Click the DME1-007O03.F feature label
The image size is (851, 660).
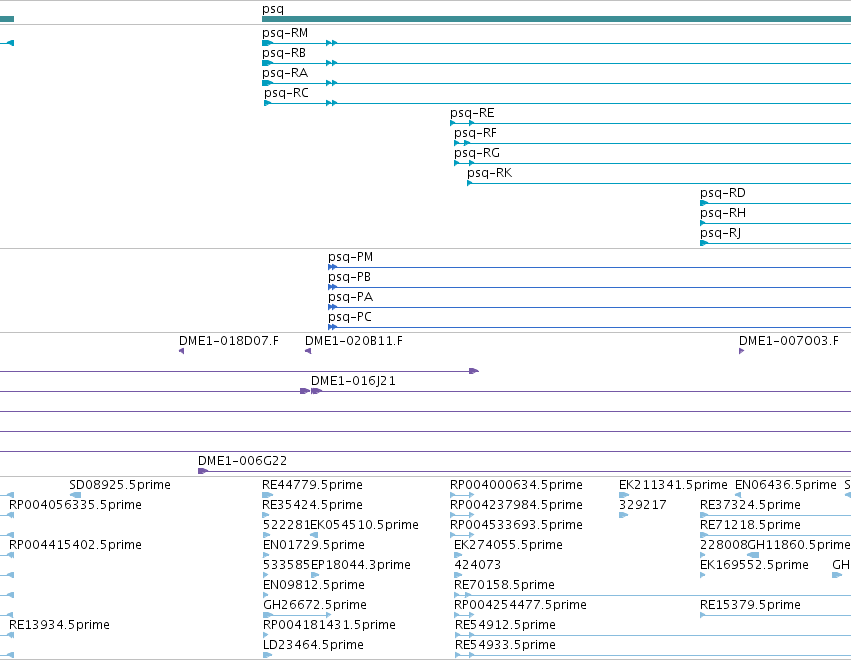[x=789, y=341]
